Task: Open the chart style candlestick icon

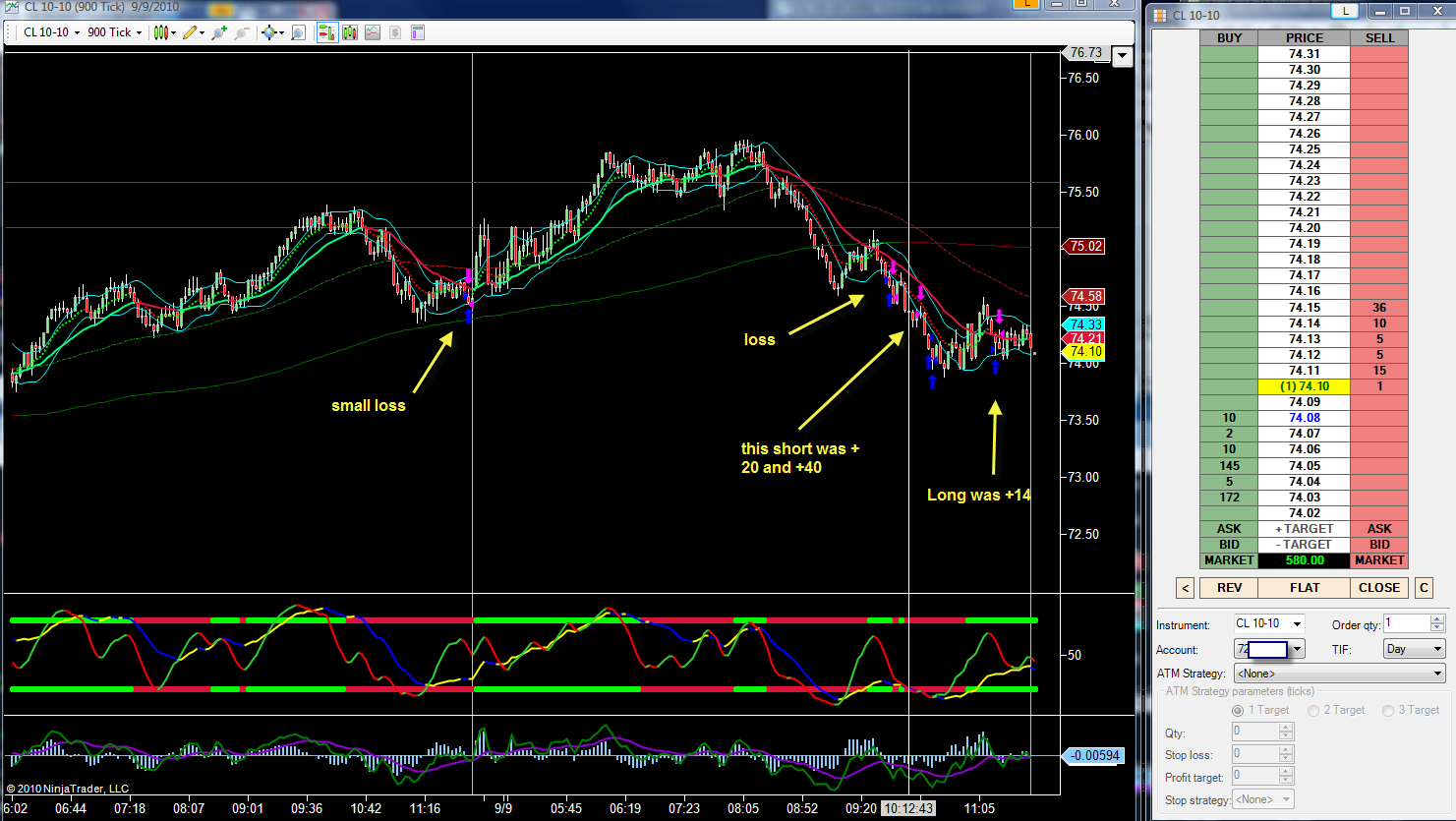Action: [161, 32]
